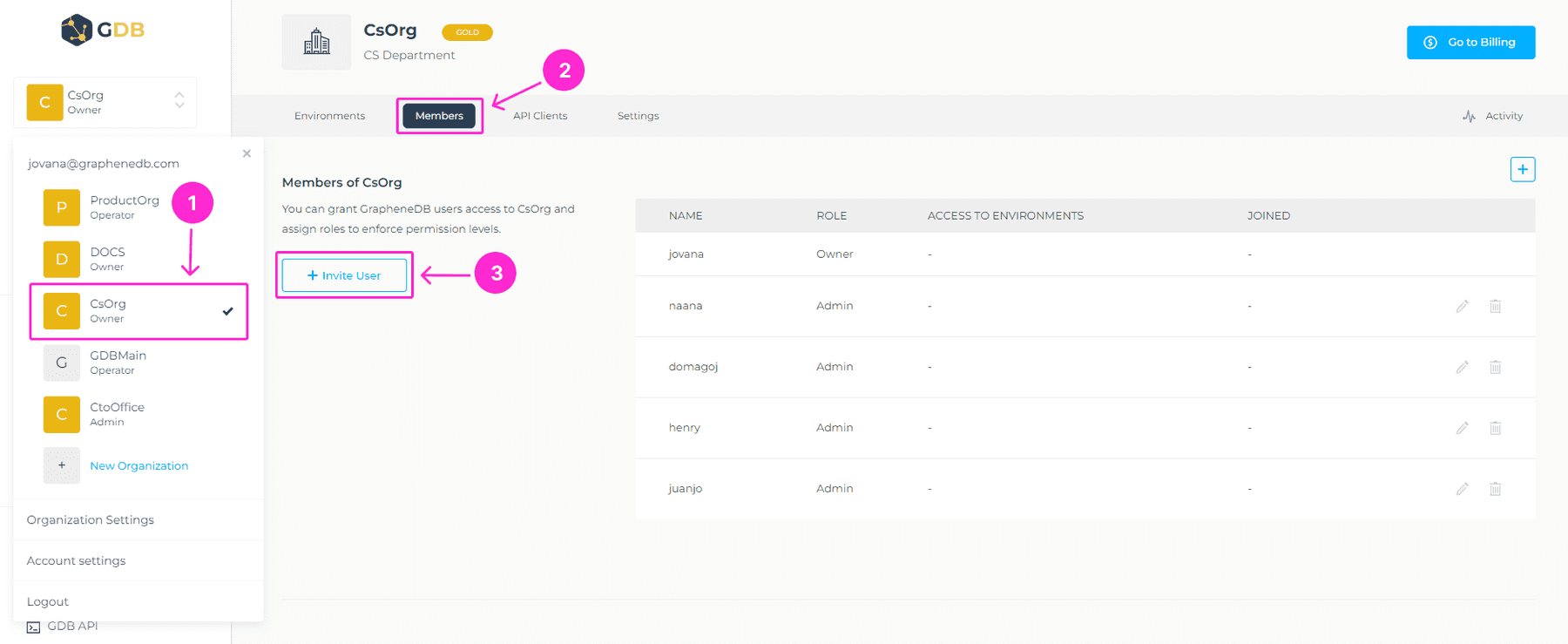Image resolution: width=1568 pixels, height=644 pixels.
Task: Edit member henry's role
Action: point(1463,428)
